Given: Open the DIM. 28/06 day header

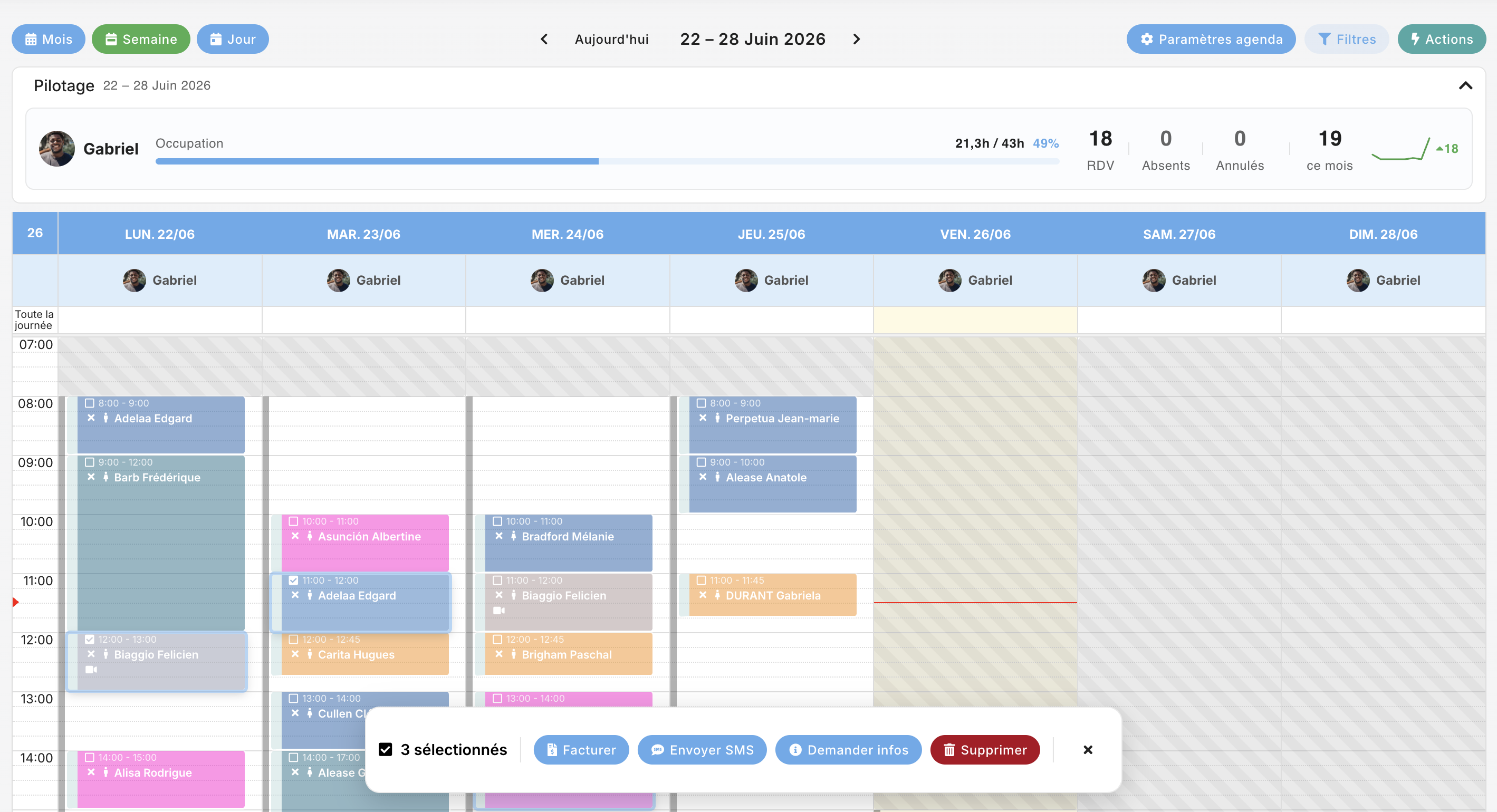Looking at the screenshot, I should pos(1383,234).
